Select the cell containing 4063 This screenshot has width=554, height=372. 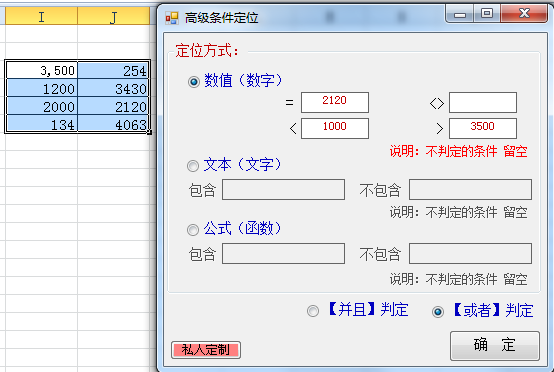tap(113, 124)
